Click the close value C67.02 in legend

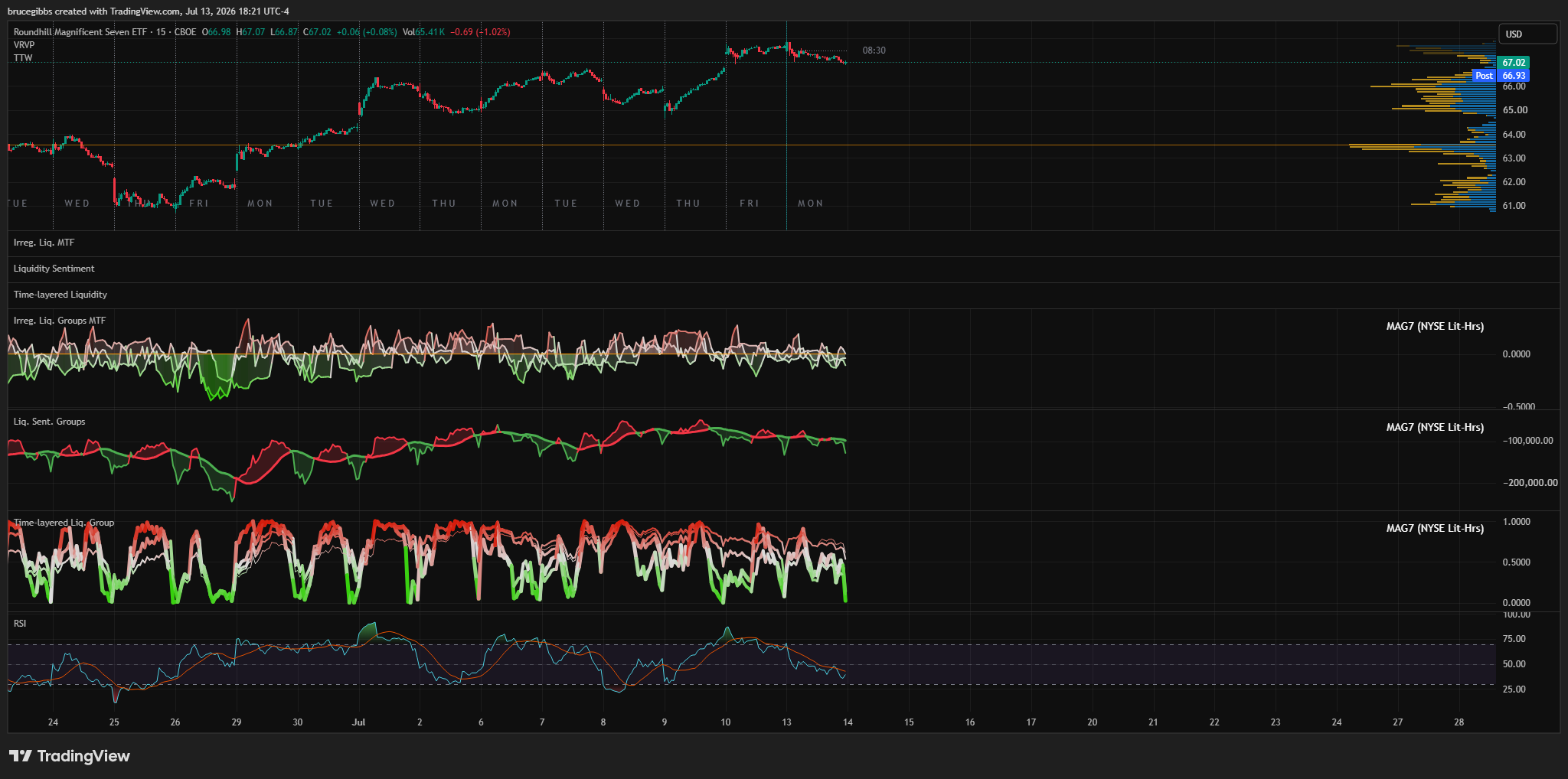tap(318, 32)
